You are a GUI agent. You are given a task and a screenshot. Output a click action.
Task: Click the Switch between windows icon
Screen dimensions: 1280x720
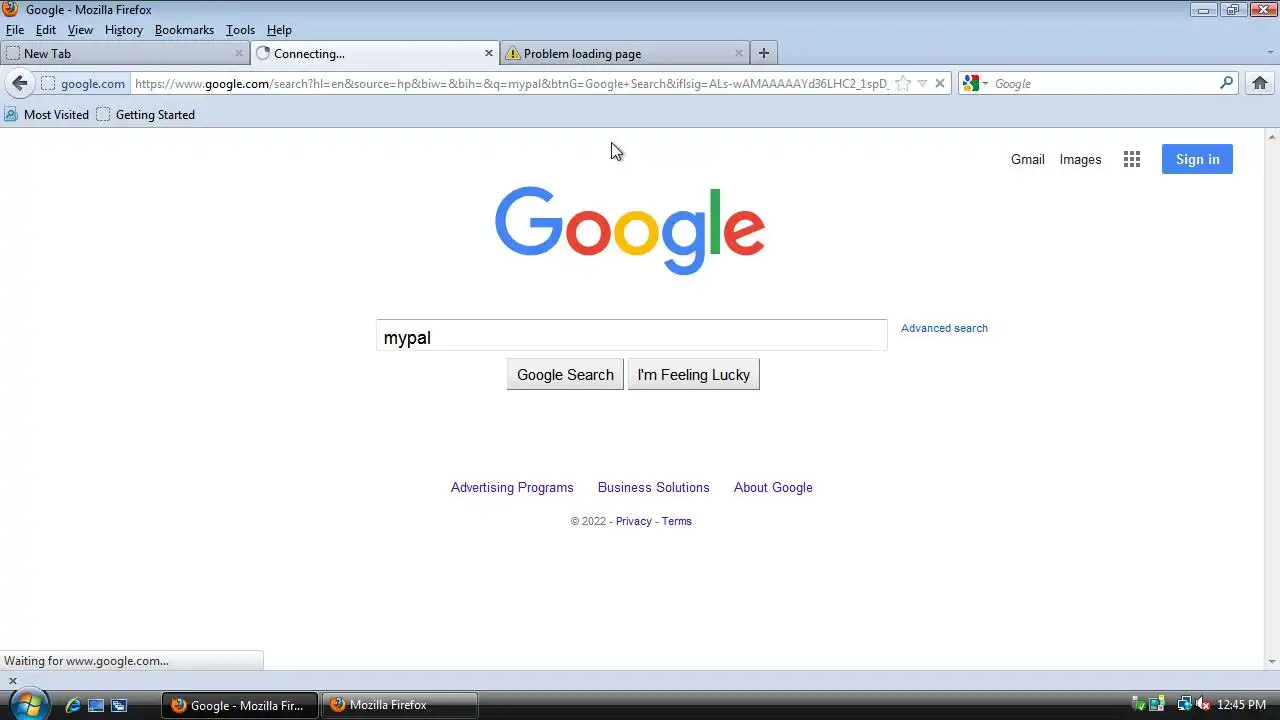point(119,705)
